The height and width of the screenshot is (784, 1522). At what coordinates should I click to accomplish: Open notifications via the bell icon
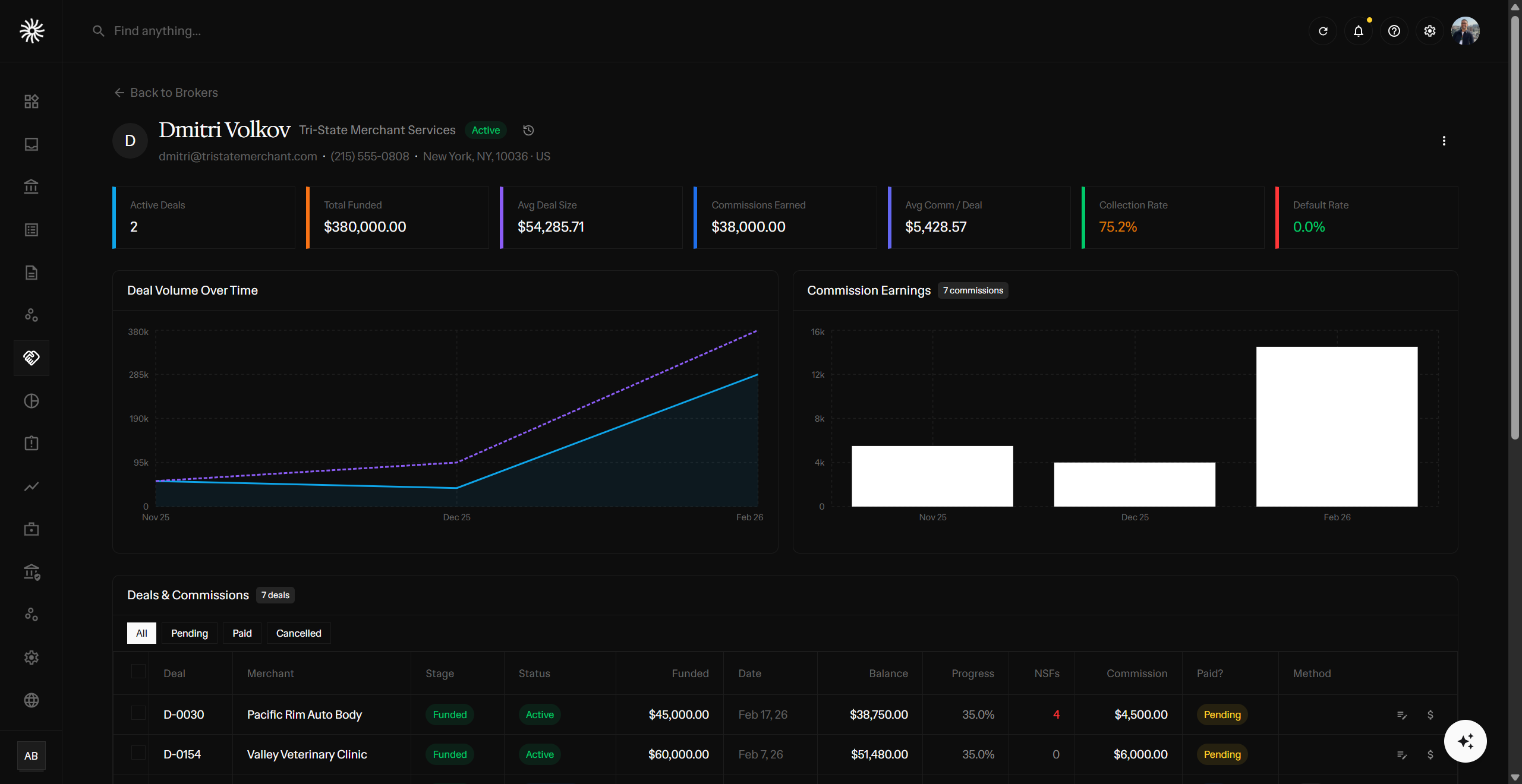[1359, 31]
